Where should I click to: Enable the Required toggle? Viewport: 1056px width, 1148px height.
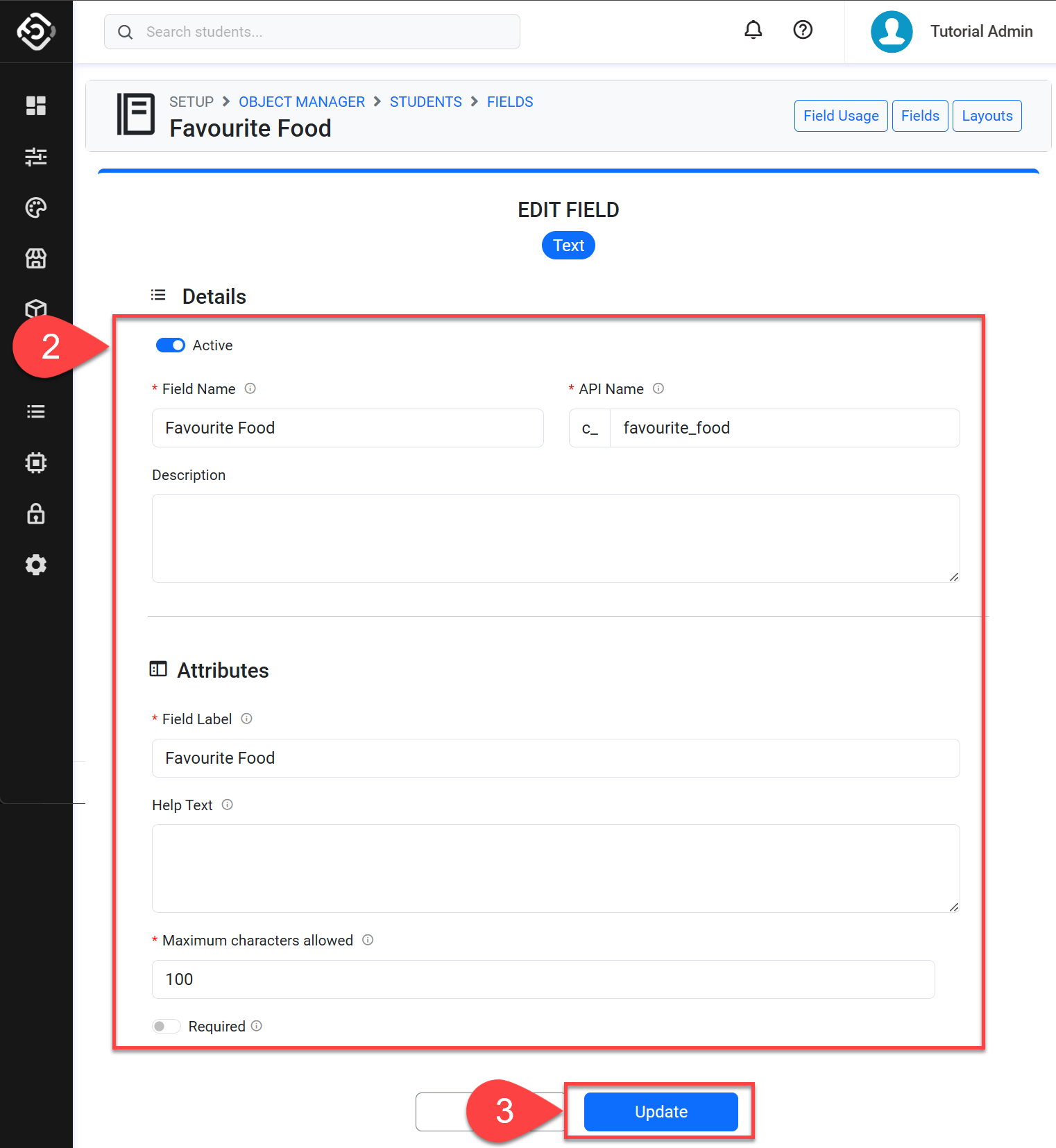pyautogui.click(x=167, y=1026)
